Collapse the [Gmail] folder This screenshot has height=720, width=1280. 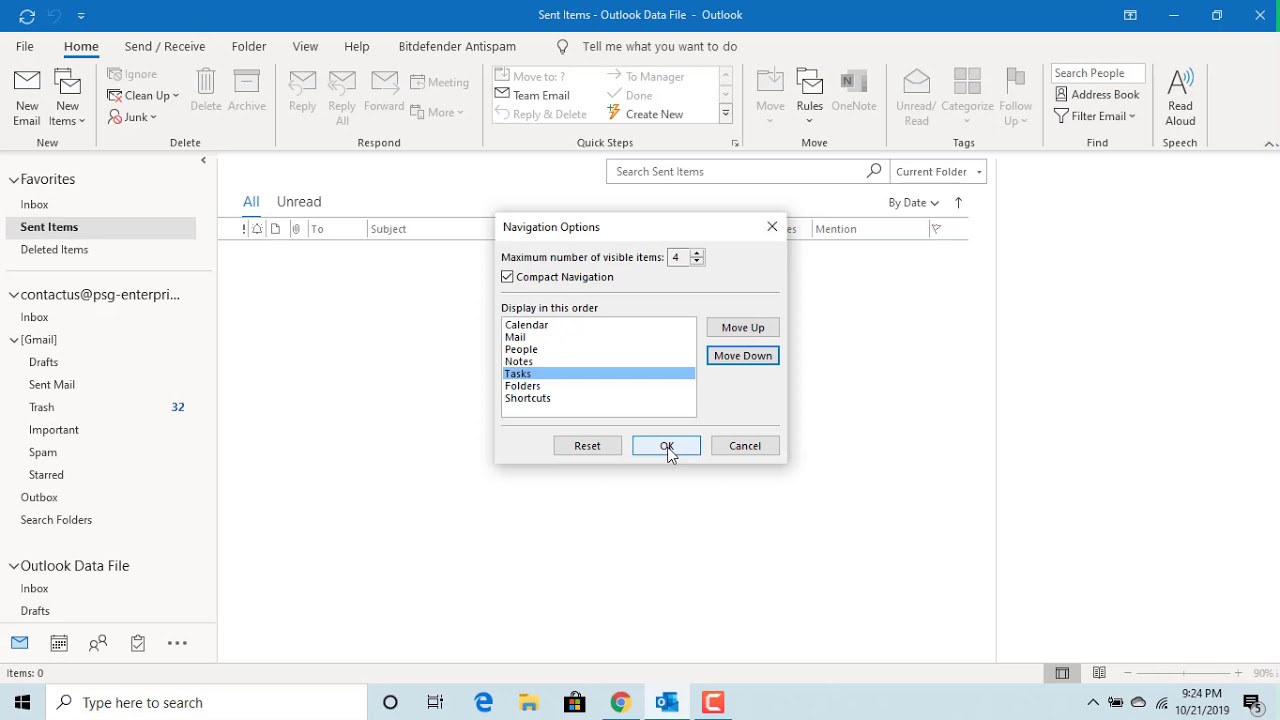(x=14, y=340)
